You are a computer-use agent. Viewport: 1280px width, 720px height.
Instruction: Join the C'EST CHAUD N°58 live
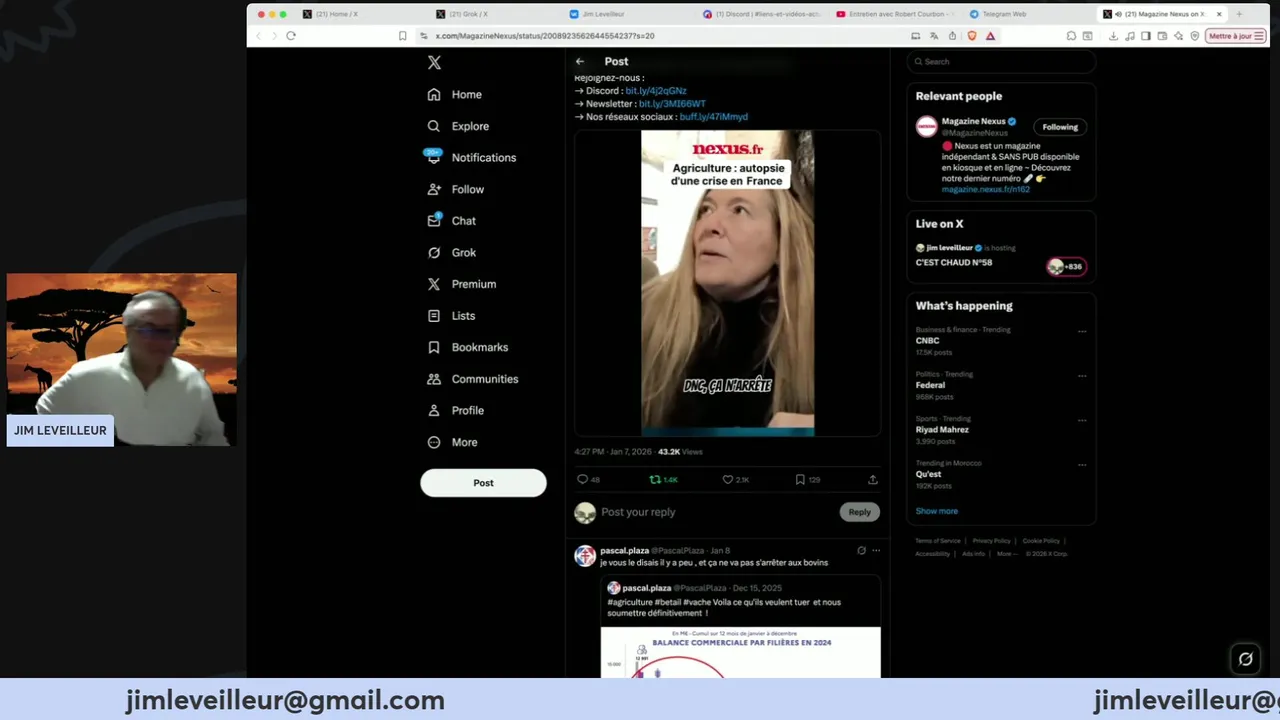pos(954,262)
